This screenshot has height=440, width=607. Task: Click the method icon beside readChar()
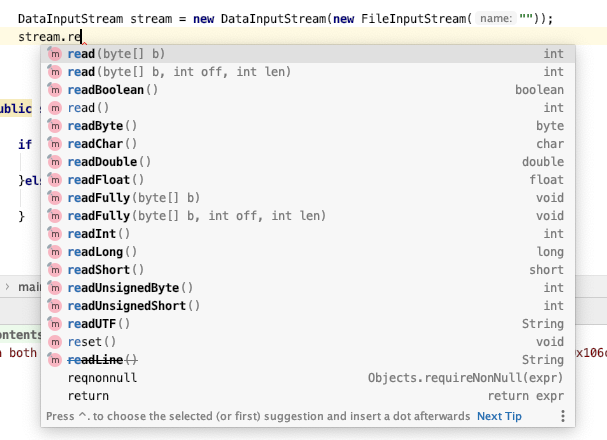point(55,144)
